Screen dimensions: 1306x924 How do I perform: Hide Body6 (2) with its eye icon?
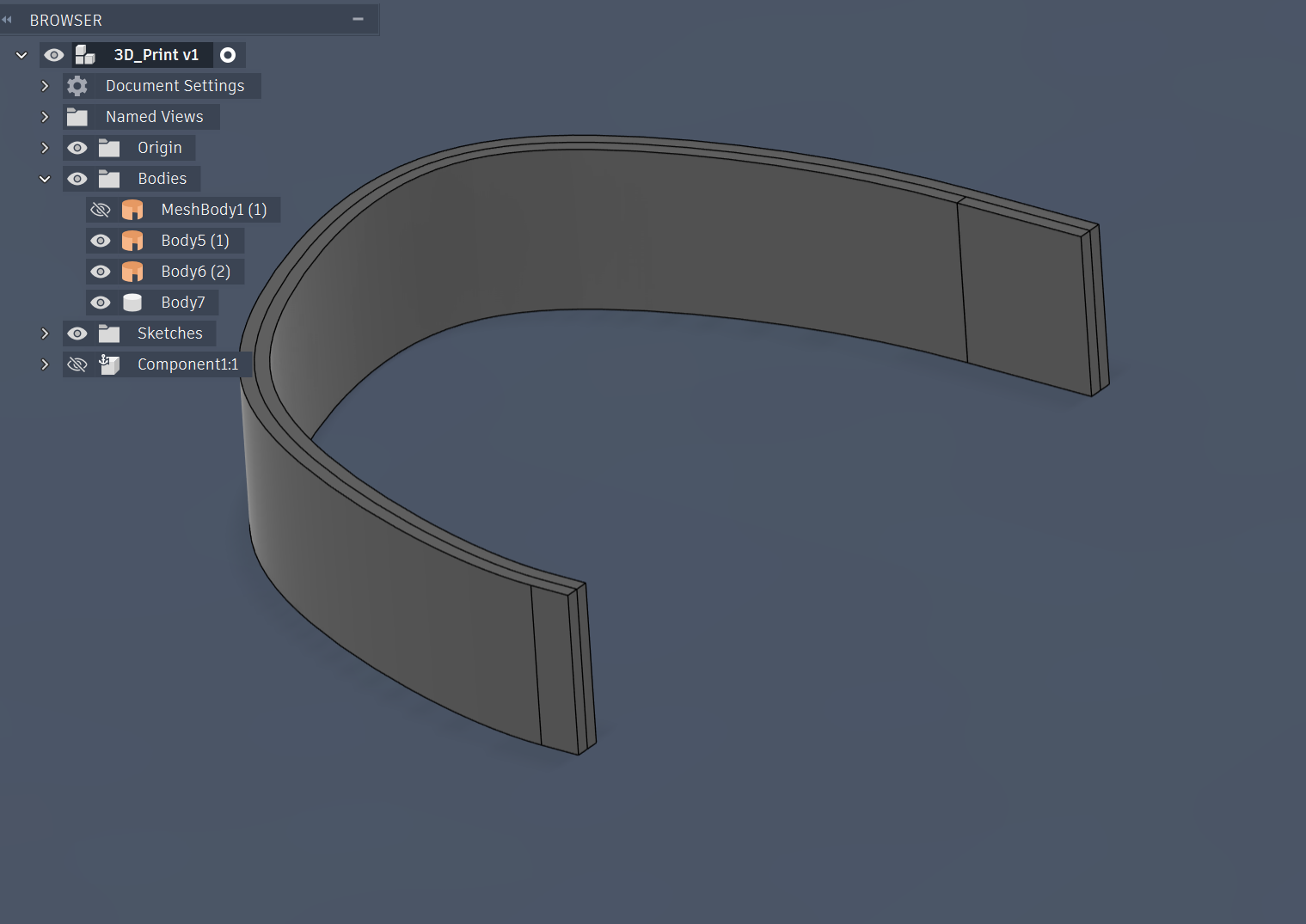[101, 272]
